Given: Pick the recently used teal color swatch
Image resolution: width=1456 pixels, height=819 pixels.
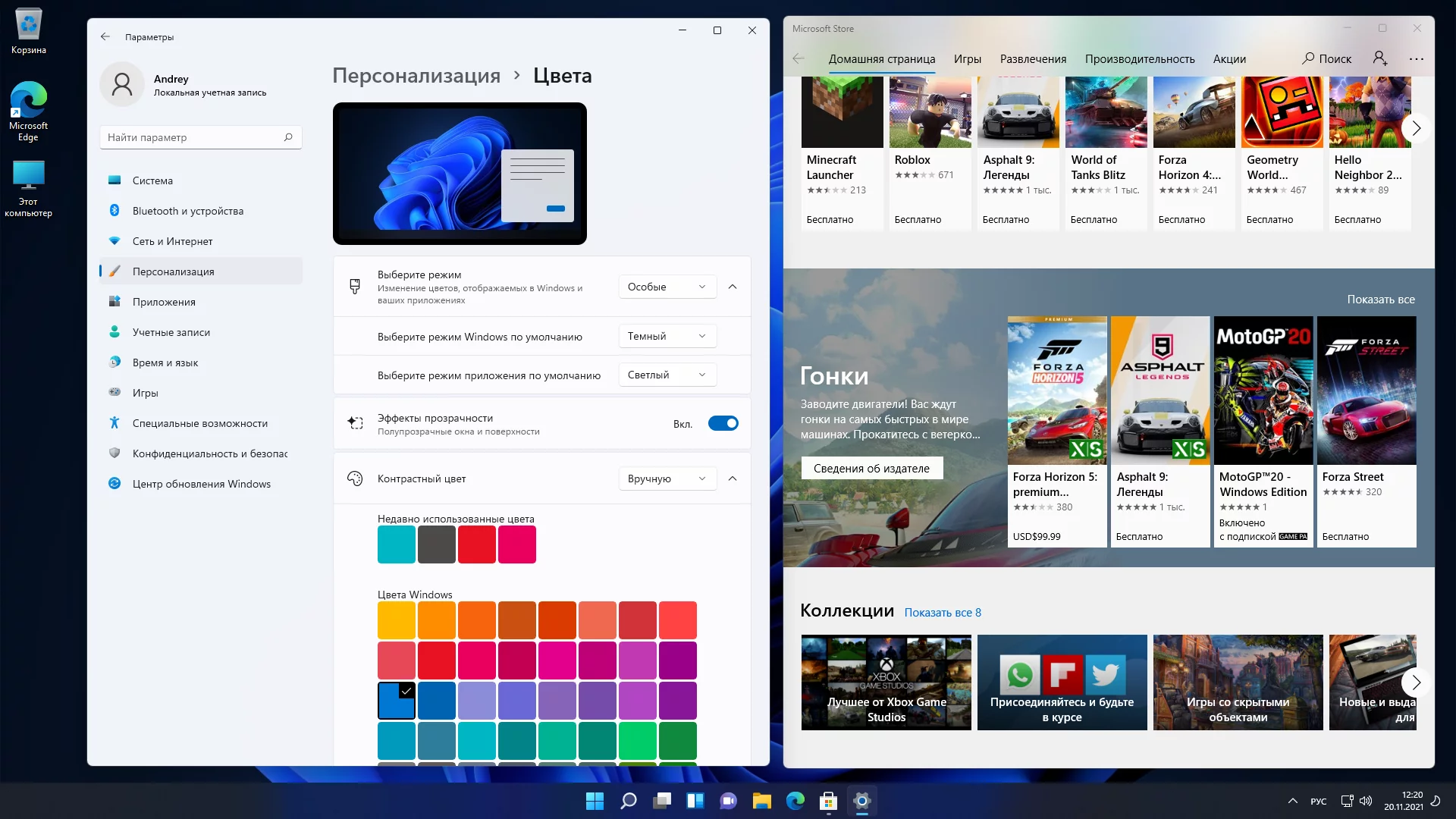Looking at the screenshot, I should (x=396, y=544).
